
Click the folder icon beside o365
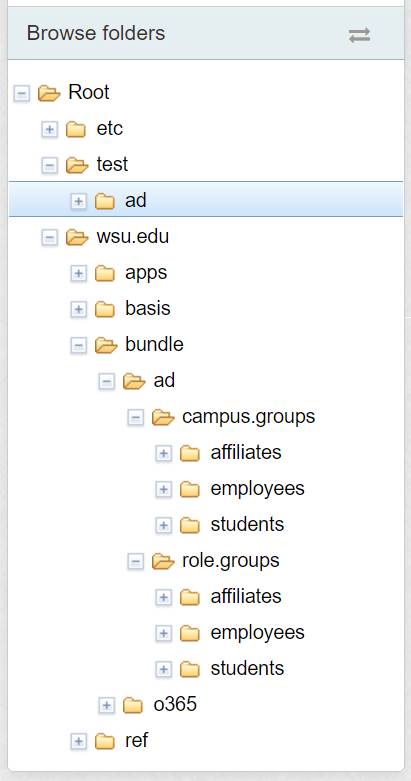[x=133, y=705]
